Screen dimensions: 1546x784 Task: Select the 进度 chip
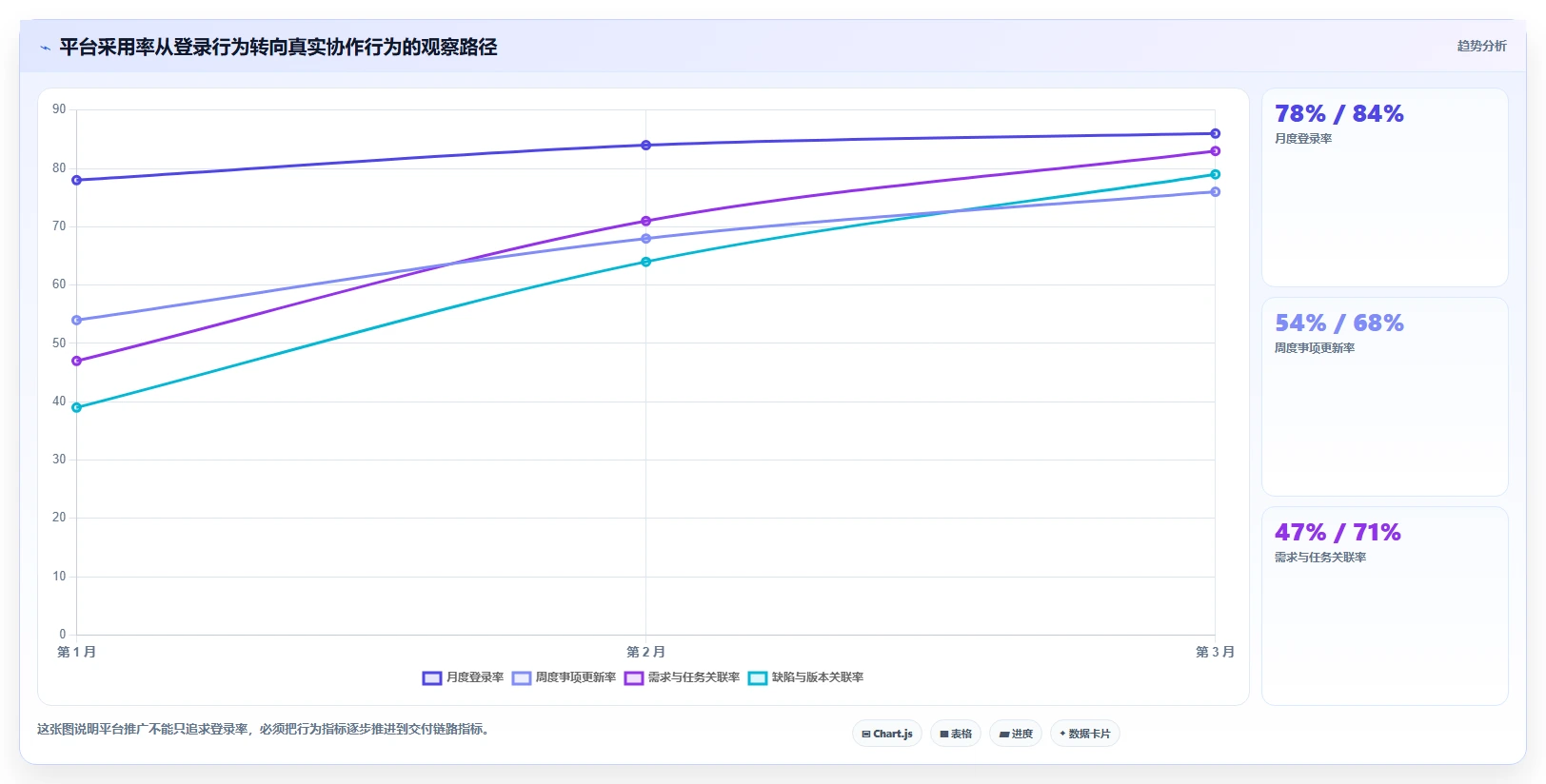[1016, 734]
